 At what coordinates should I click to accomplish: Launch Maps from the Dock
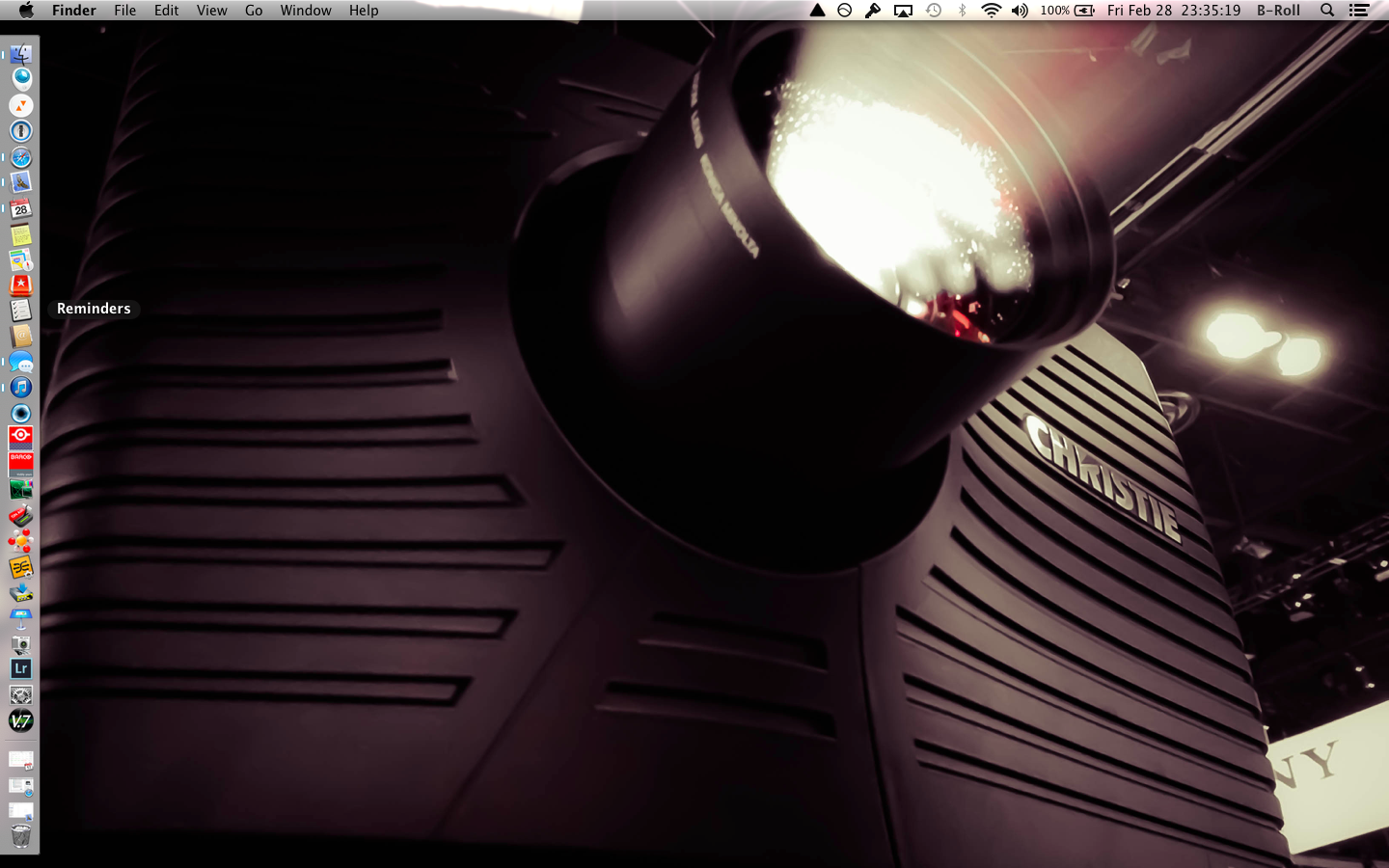21,260
